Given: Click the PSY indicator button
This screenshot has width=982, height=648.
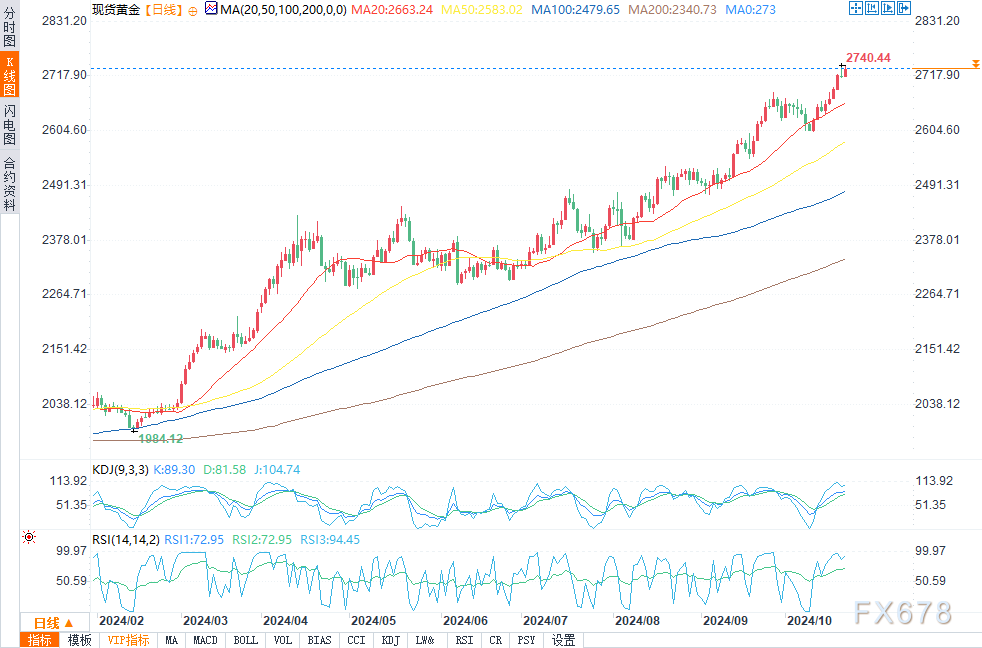Looking at the screenshot, I should (526, 640).
